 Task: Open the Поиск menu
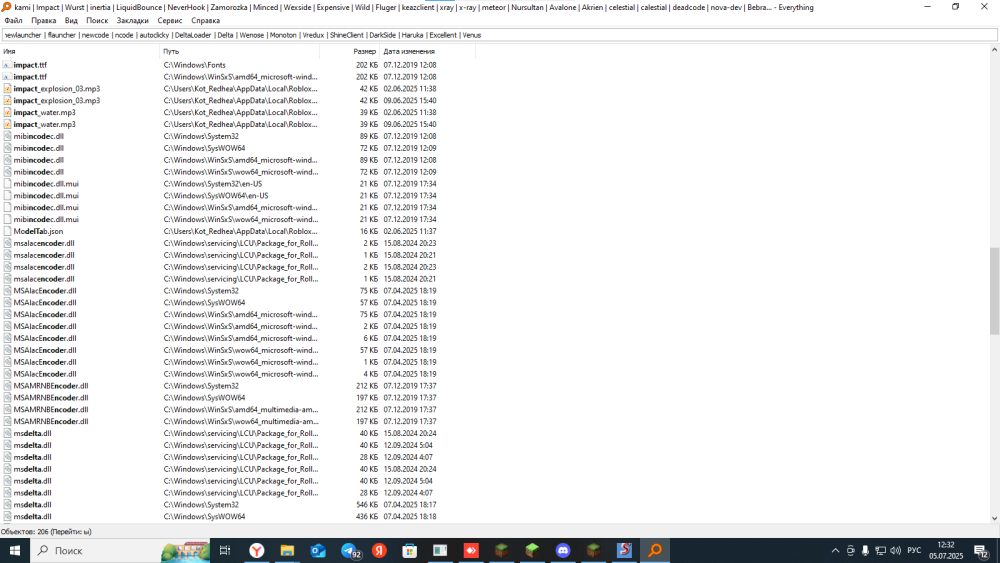(98, 20)
